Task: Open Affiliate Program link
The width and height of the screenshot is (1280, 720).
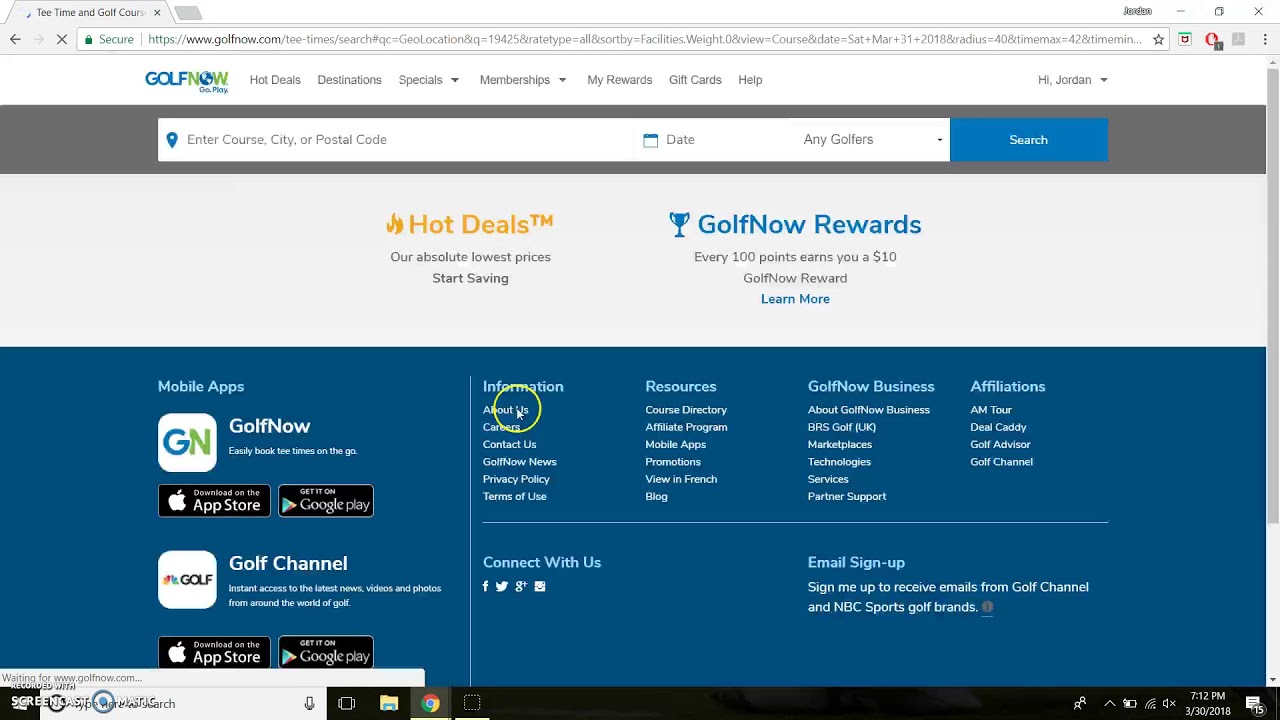Action: [686, 427]
